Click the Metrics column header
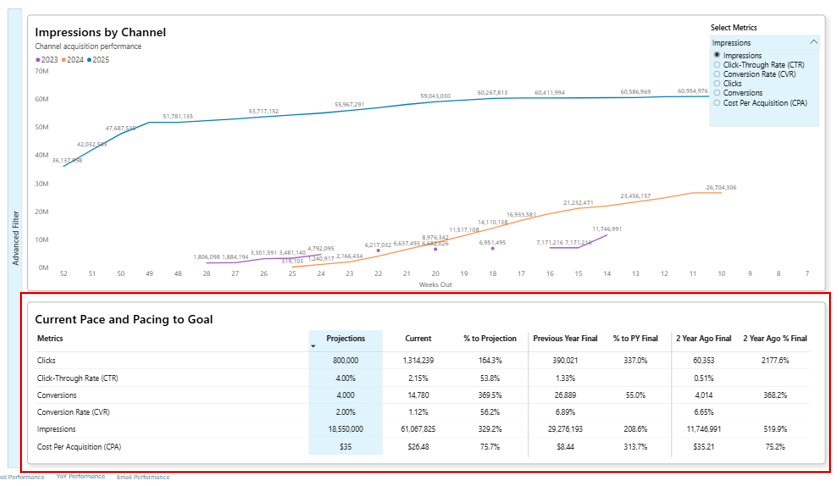This screenshot has width=840, height=486. pos(50,338)
